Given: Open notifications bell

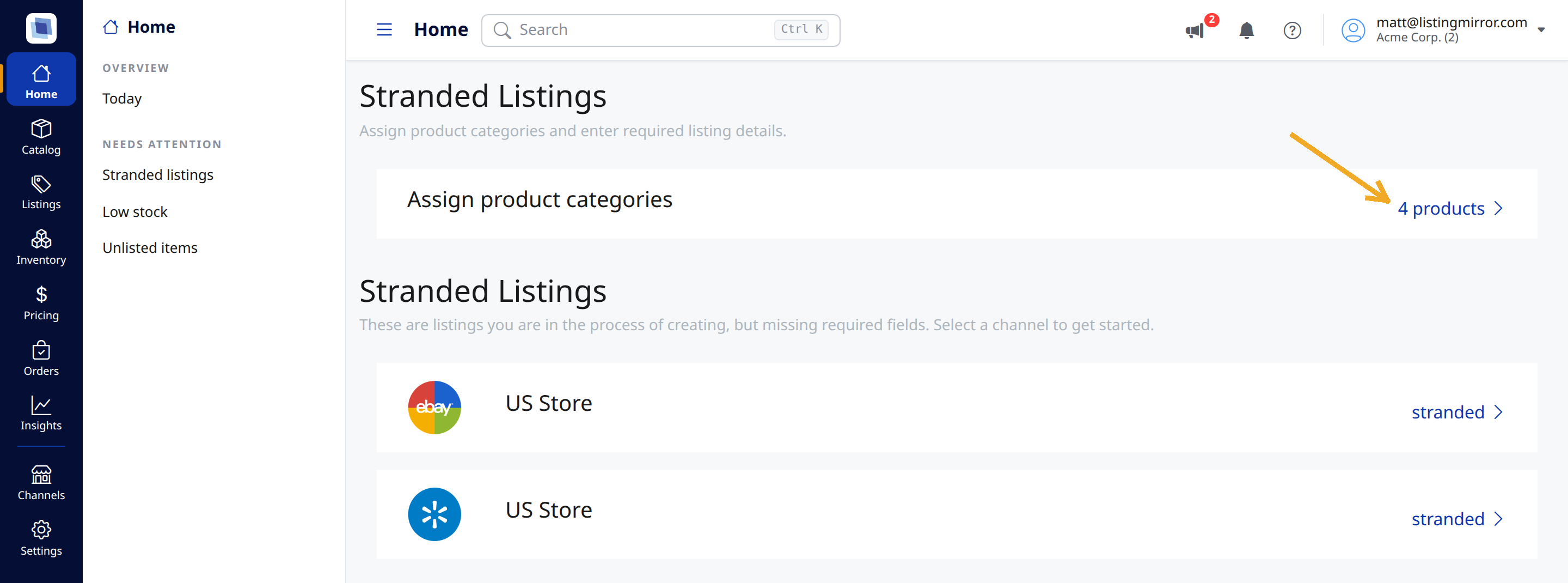Looking at the screenshot, I should pos(1246,31).
